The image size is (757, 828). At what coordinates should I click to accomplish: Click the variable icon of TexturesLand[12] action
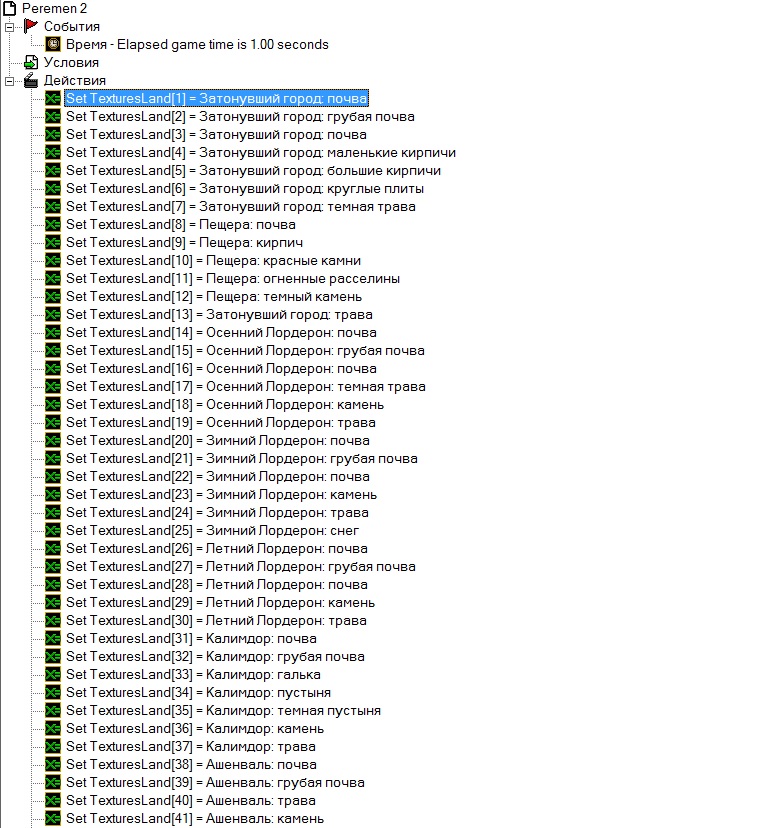(53, 296)
